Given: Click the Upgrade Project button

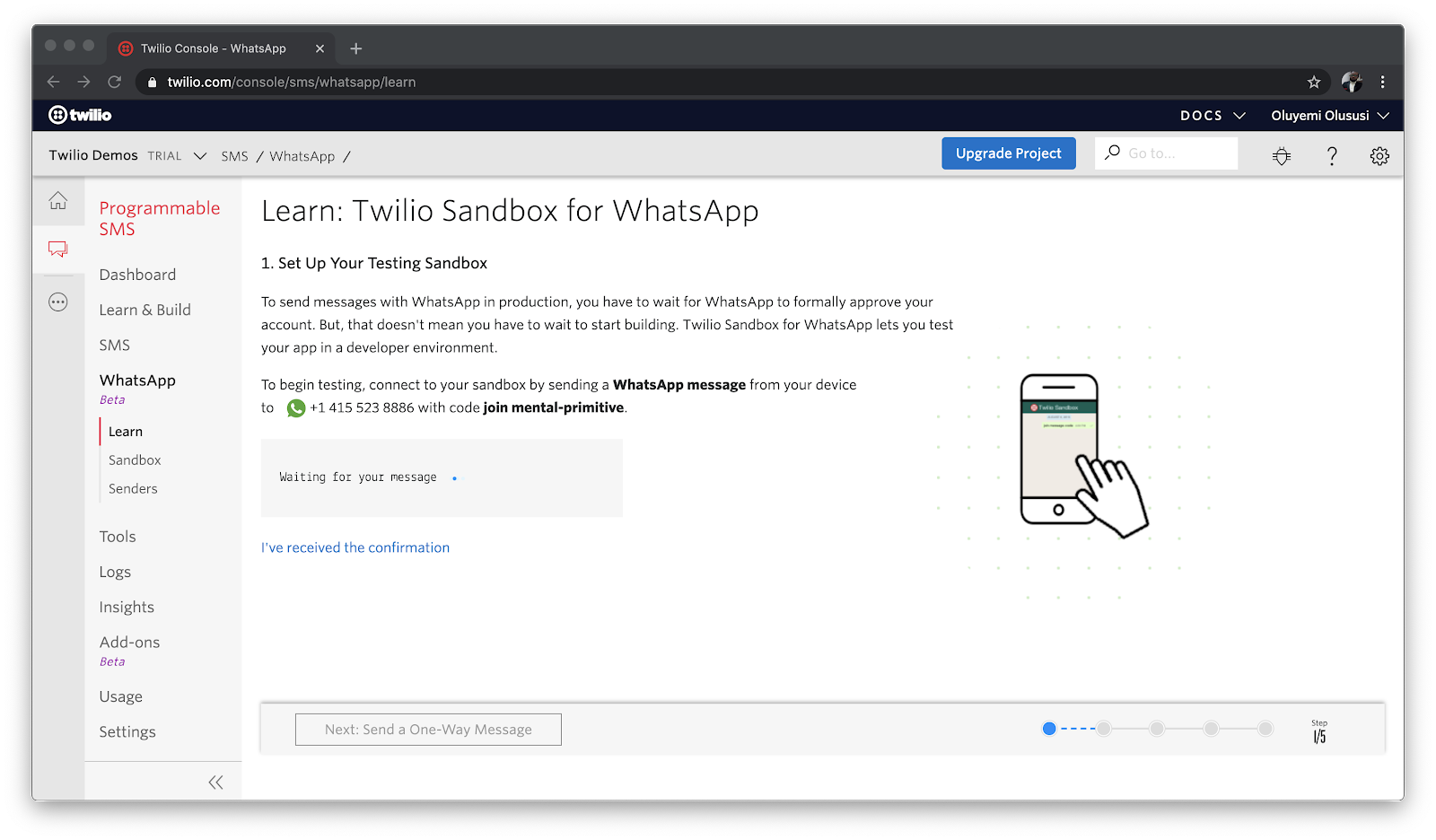Looking at the screenshot, I should tap(1009, 153).
